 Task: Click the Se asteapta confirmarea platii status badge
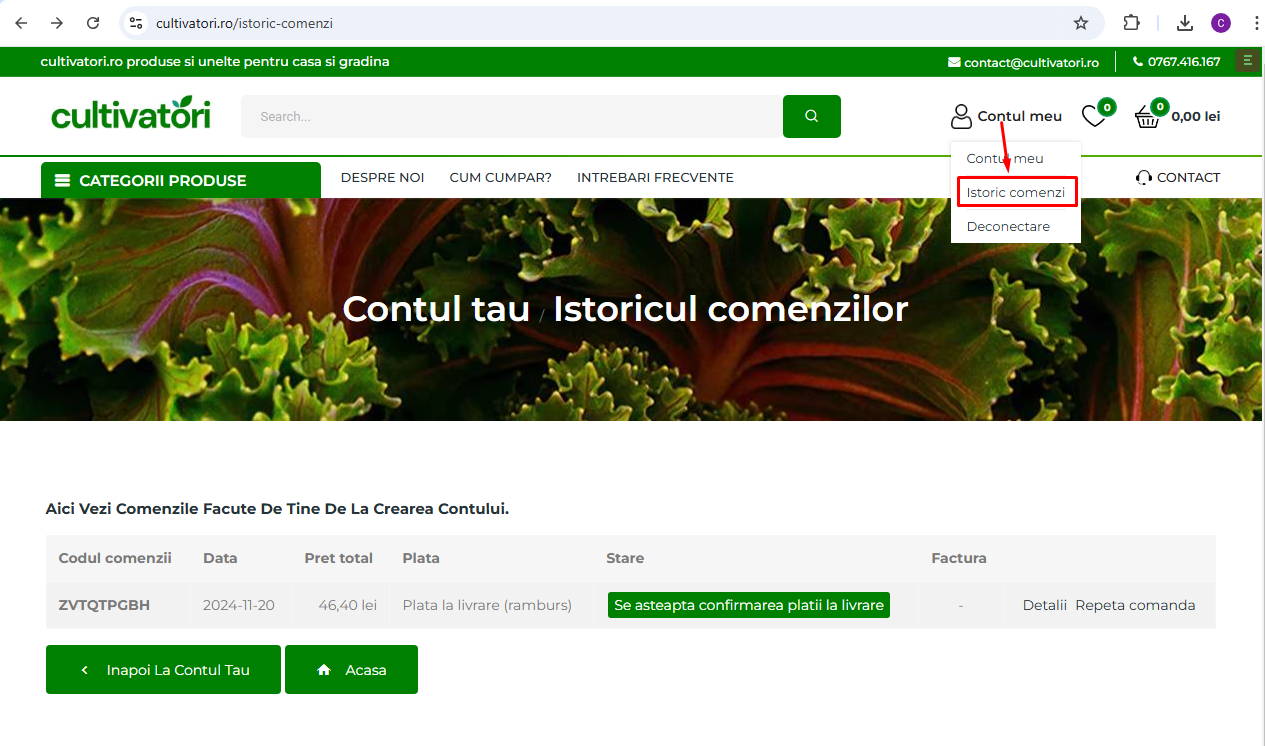[749, 605]
